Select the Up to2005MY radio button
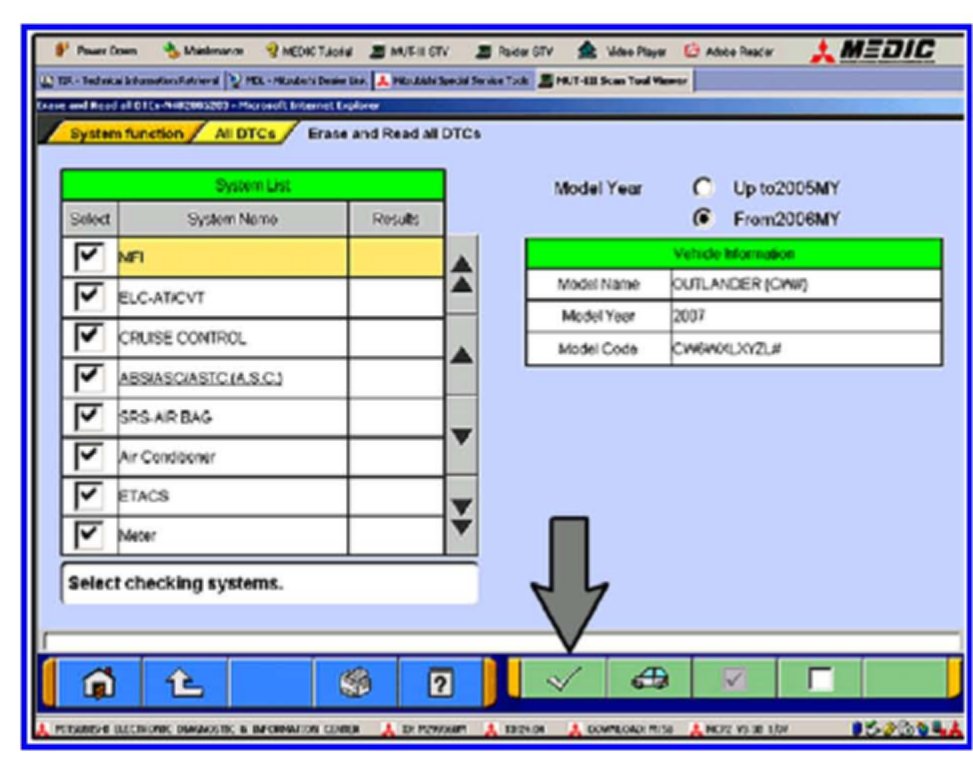Viewport: 973px width, 763px height. tap(702, 187)
